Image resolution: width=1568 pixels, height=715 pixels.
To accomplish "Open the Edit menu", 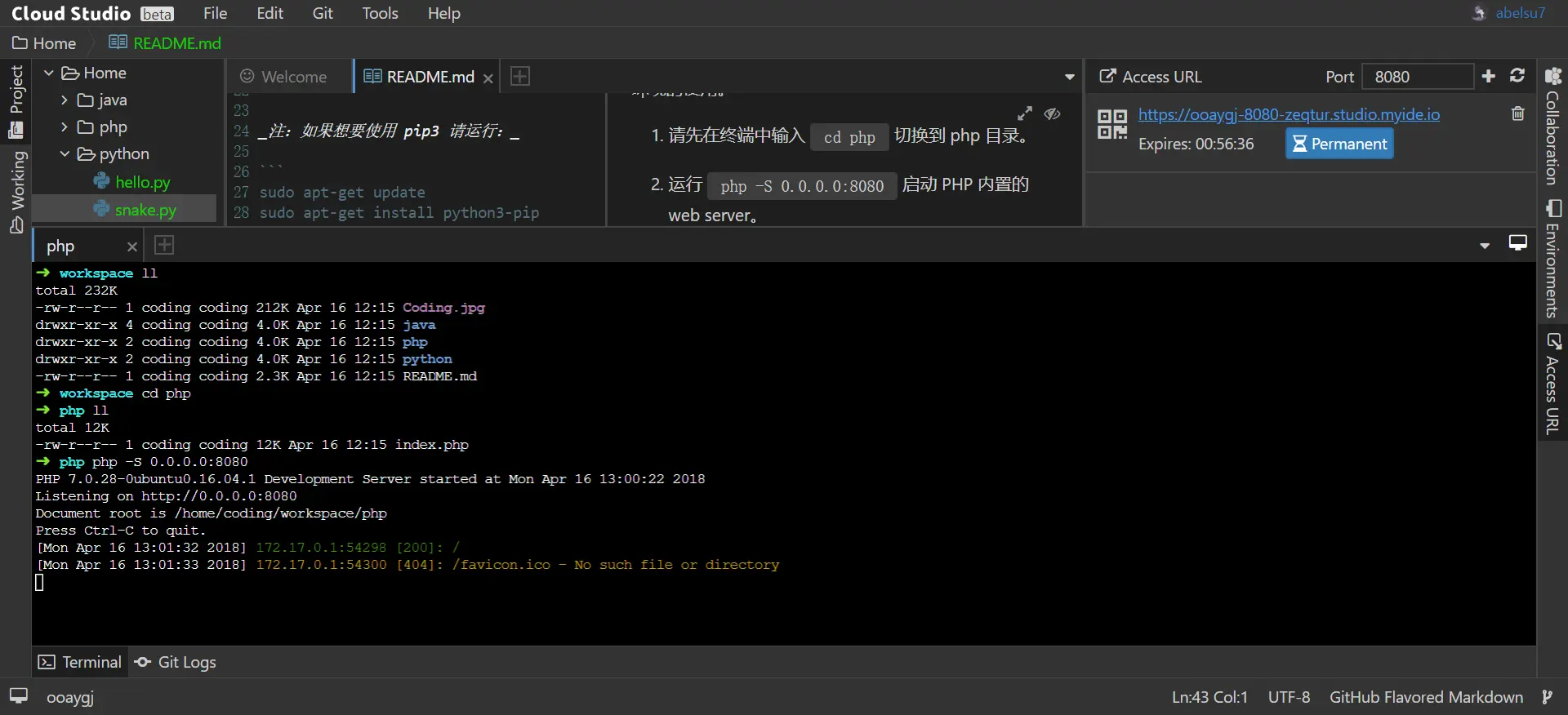I will (269, 13).
